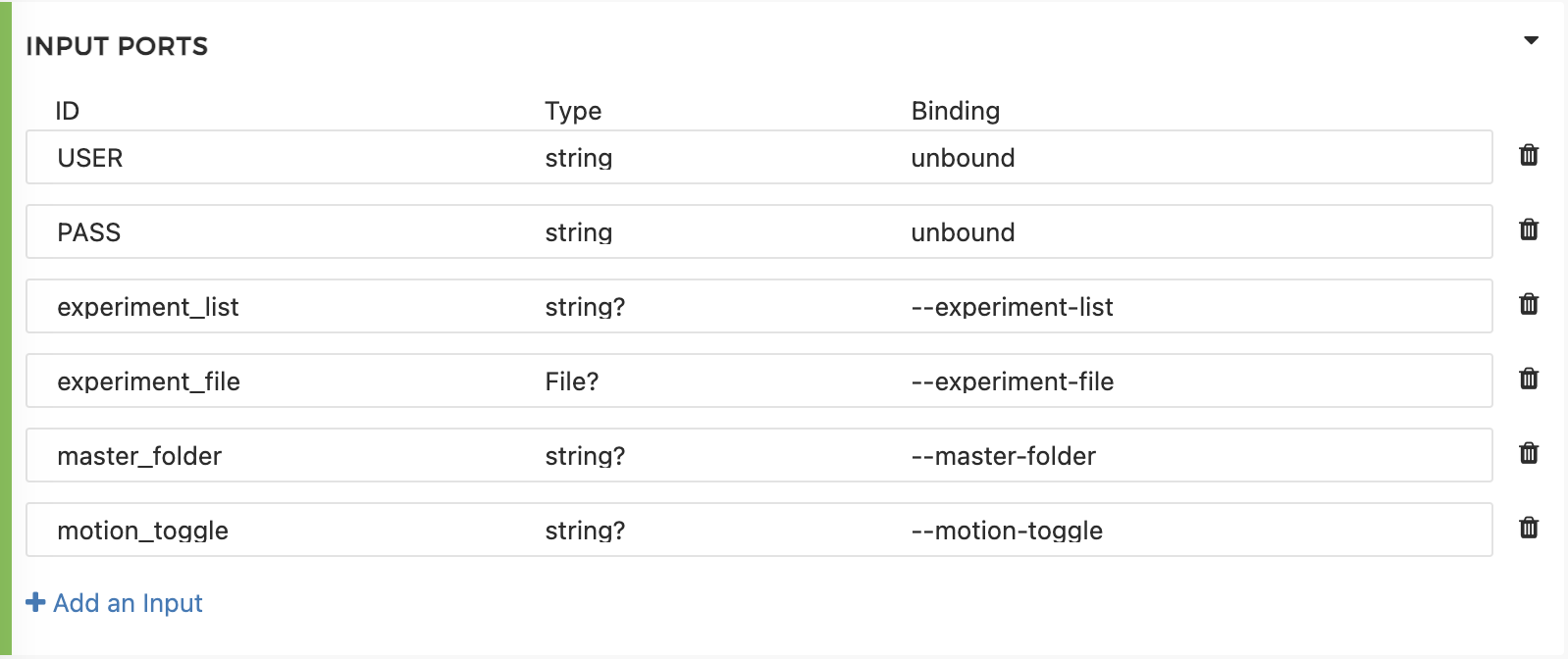
Task: Open the master_folder type string? value
Action: (585, 456)
